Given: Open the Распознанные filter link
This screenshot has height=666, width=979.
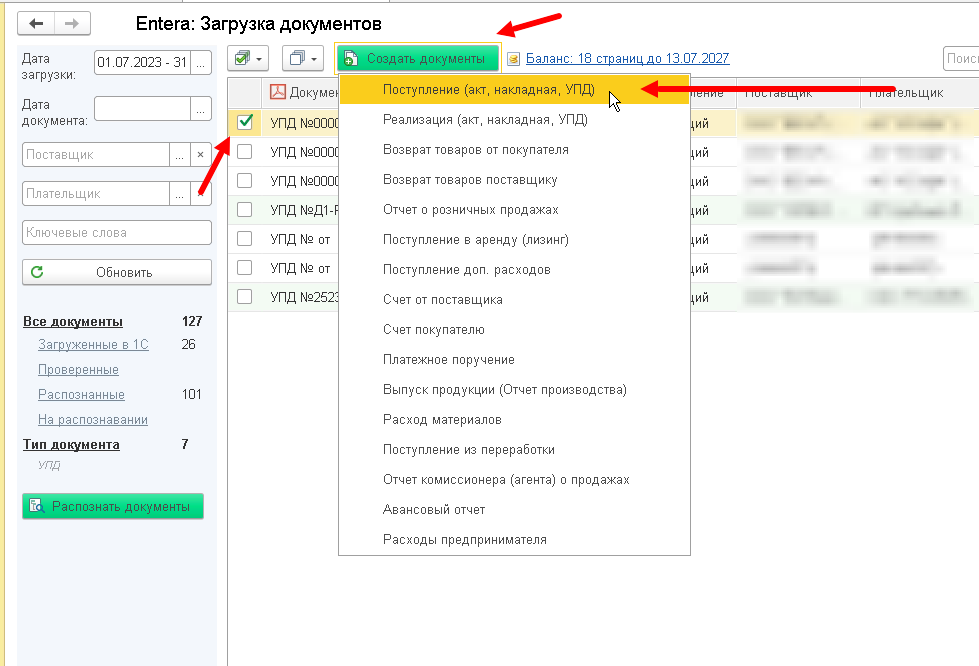Looking at the screenshot, I should tap(81, 394).
